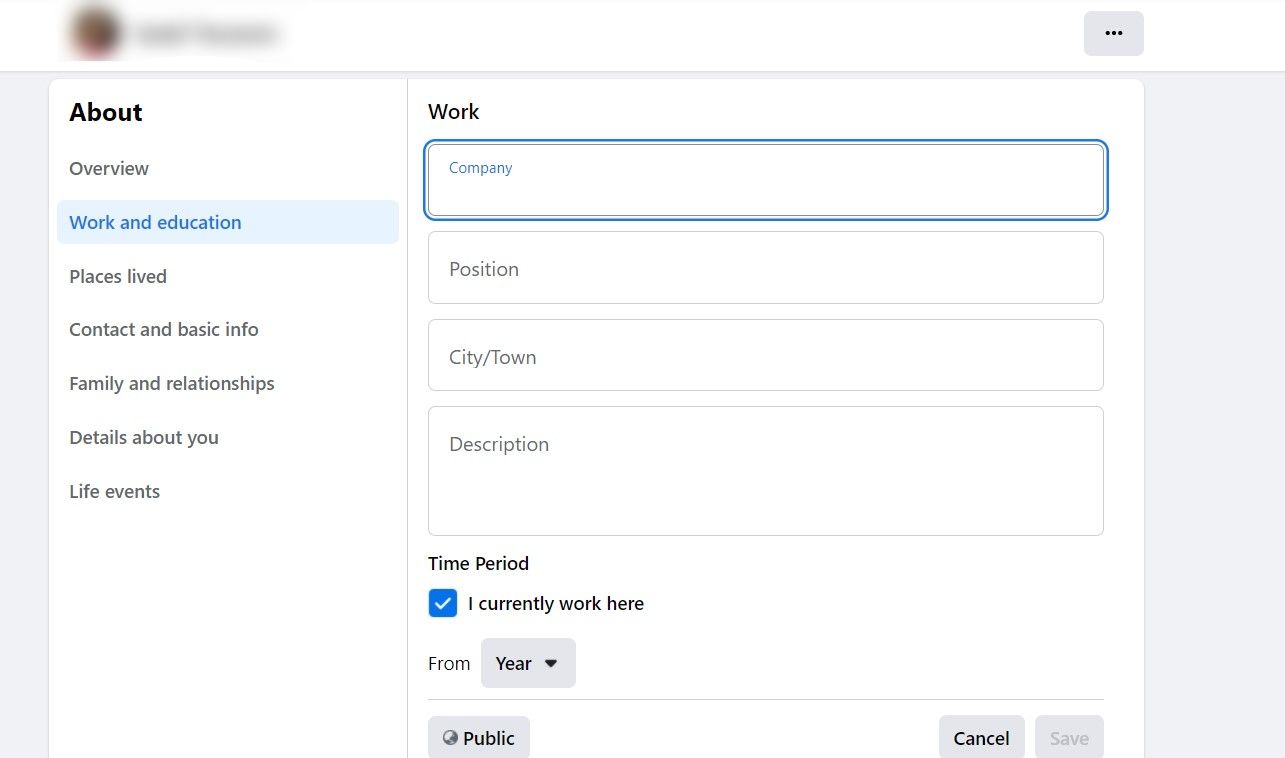Open Family and relationships settings
The image size is (1285, 758).
(171, 383)
